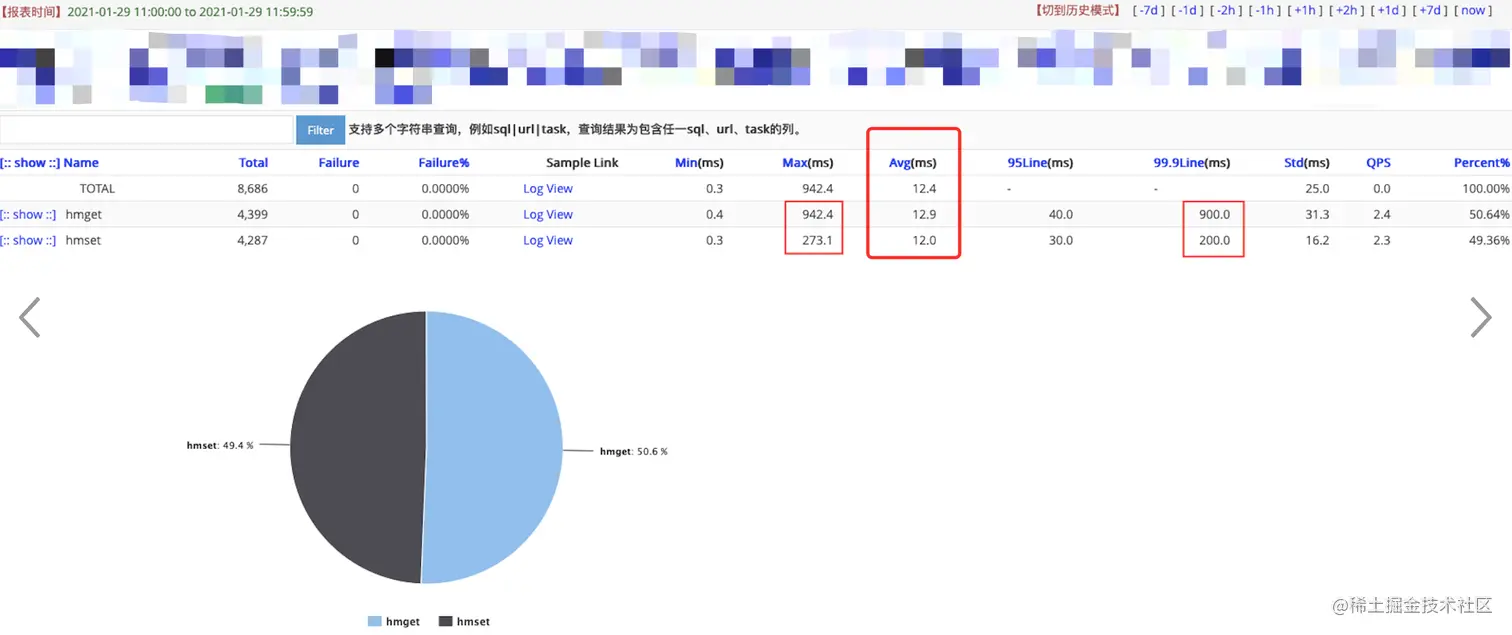The width and height of the screenshot is (1512, 635).
Task: Sort by the QPS column header
Action: click(1378, 163)
